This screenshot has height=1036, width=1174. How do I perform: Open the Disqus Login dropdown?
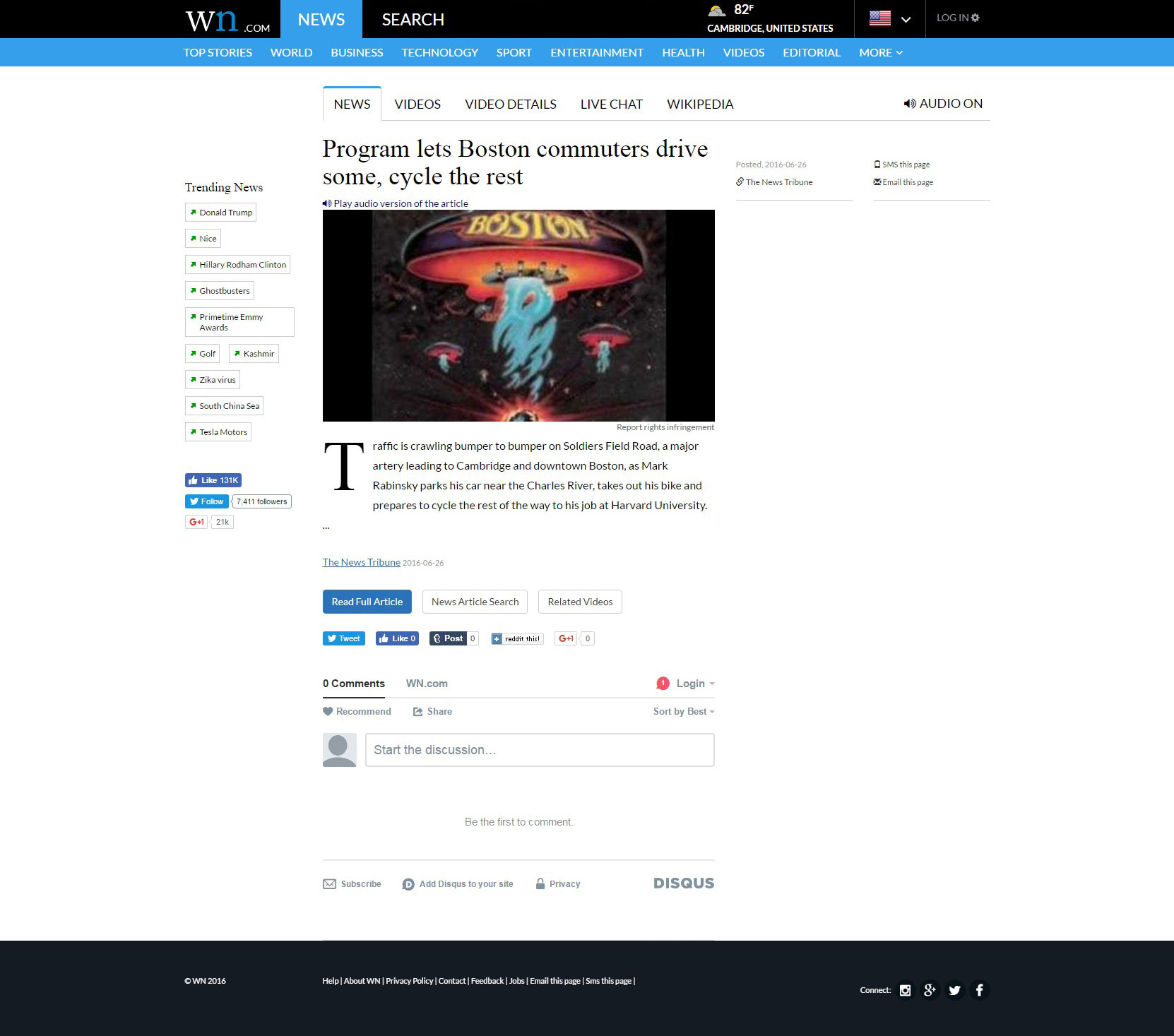click(695, 684)
